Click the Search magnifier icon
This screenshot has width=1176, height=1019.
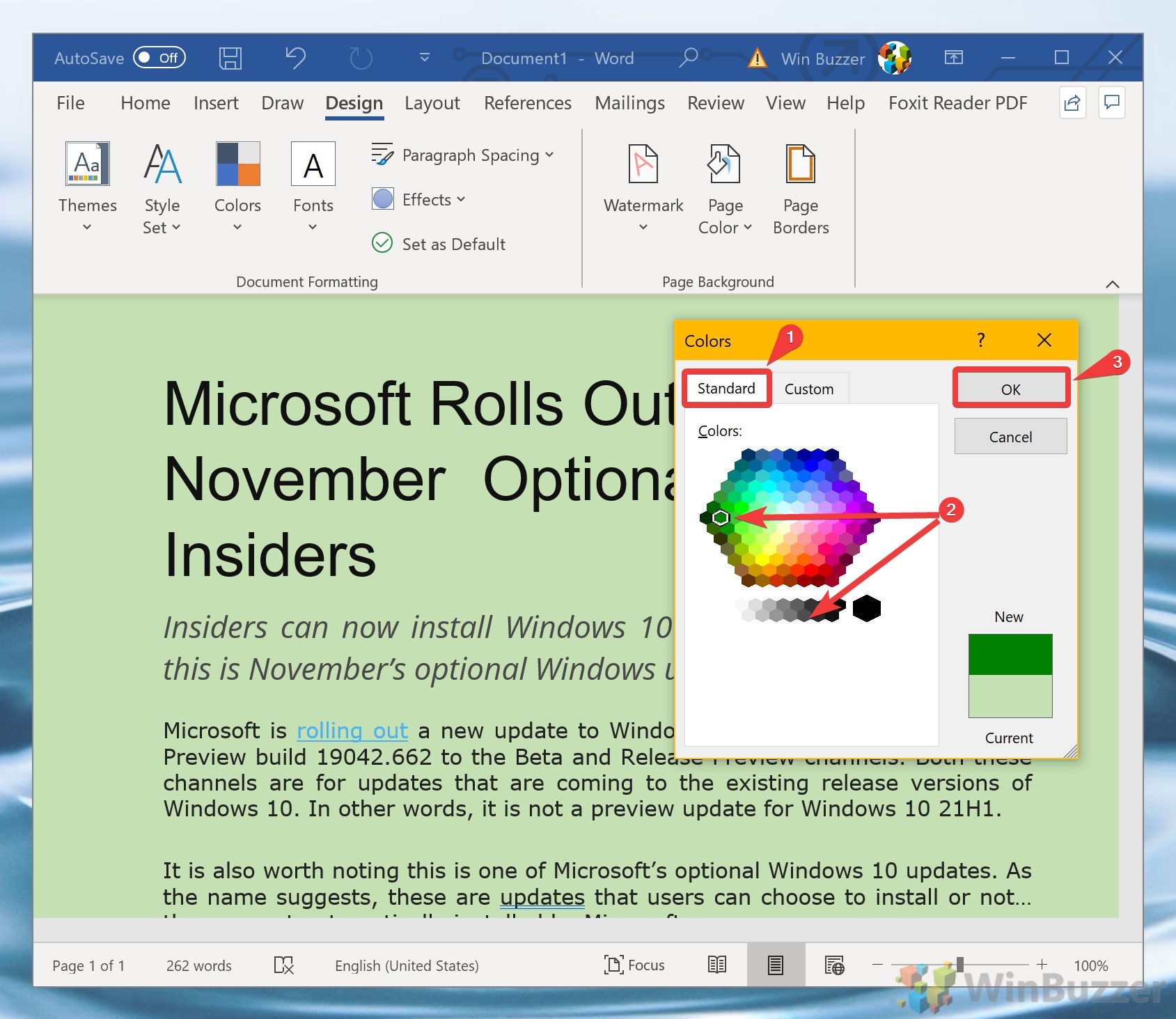688,58
